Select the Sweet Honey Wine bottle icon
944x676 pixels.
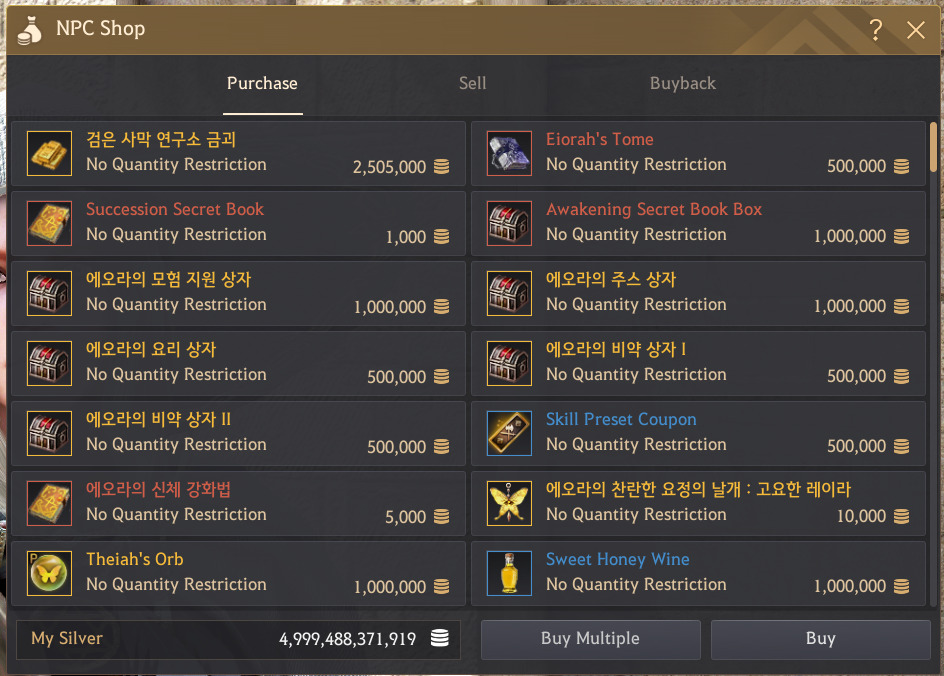(509, 573)
